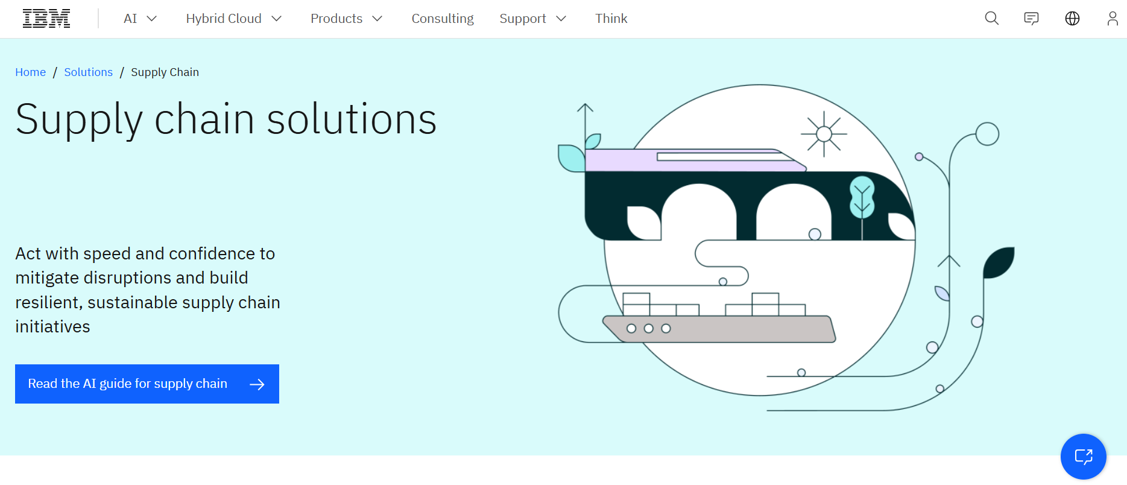This screenshot has height=485, width=1127.
Task: Click the paragraph about mitigating disruptions
Action: pos(148,290)
